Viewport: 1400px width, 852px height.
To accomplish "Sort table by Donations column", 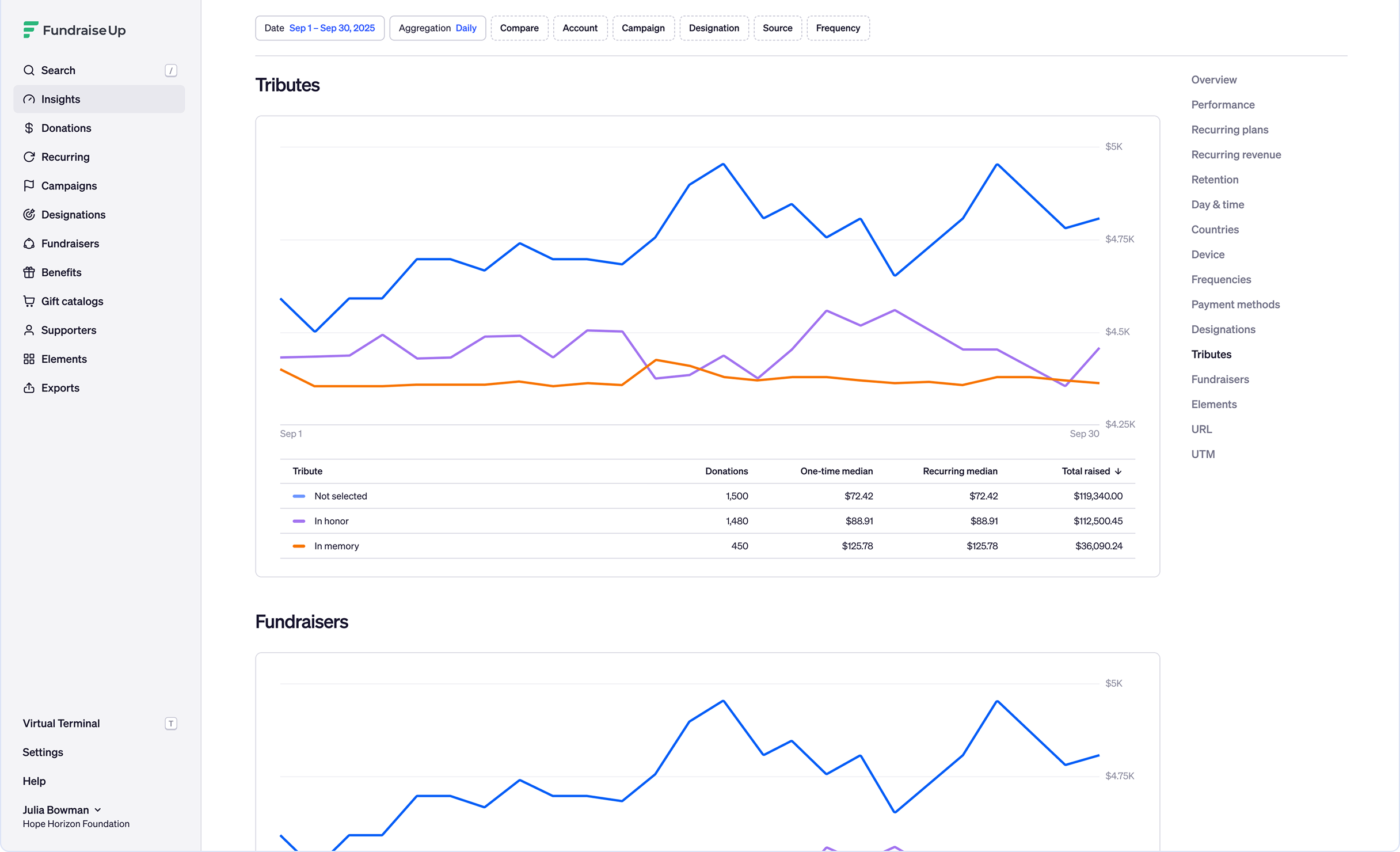I will pyautogui.click(x=726, y=471).
